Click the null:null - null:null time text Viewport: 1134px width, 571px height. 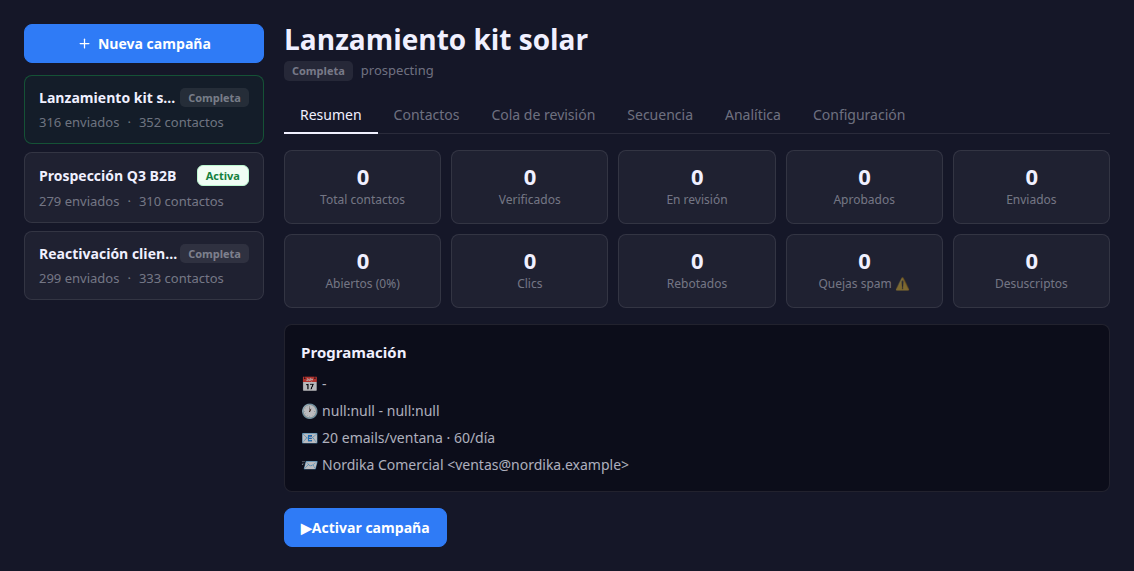[x=380, y=411]
